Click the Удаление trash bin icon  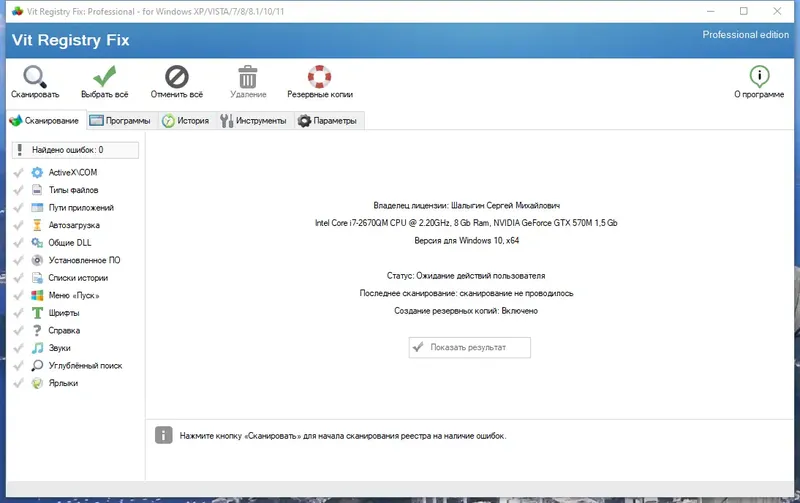248,77
